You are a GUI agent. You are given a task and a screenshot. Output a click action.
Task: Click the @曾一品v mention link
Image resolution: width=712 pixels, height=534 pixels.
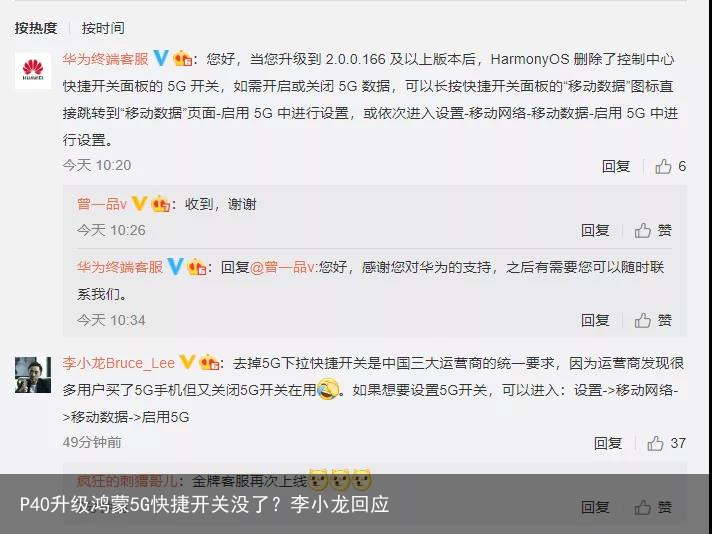click(282, 267)
